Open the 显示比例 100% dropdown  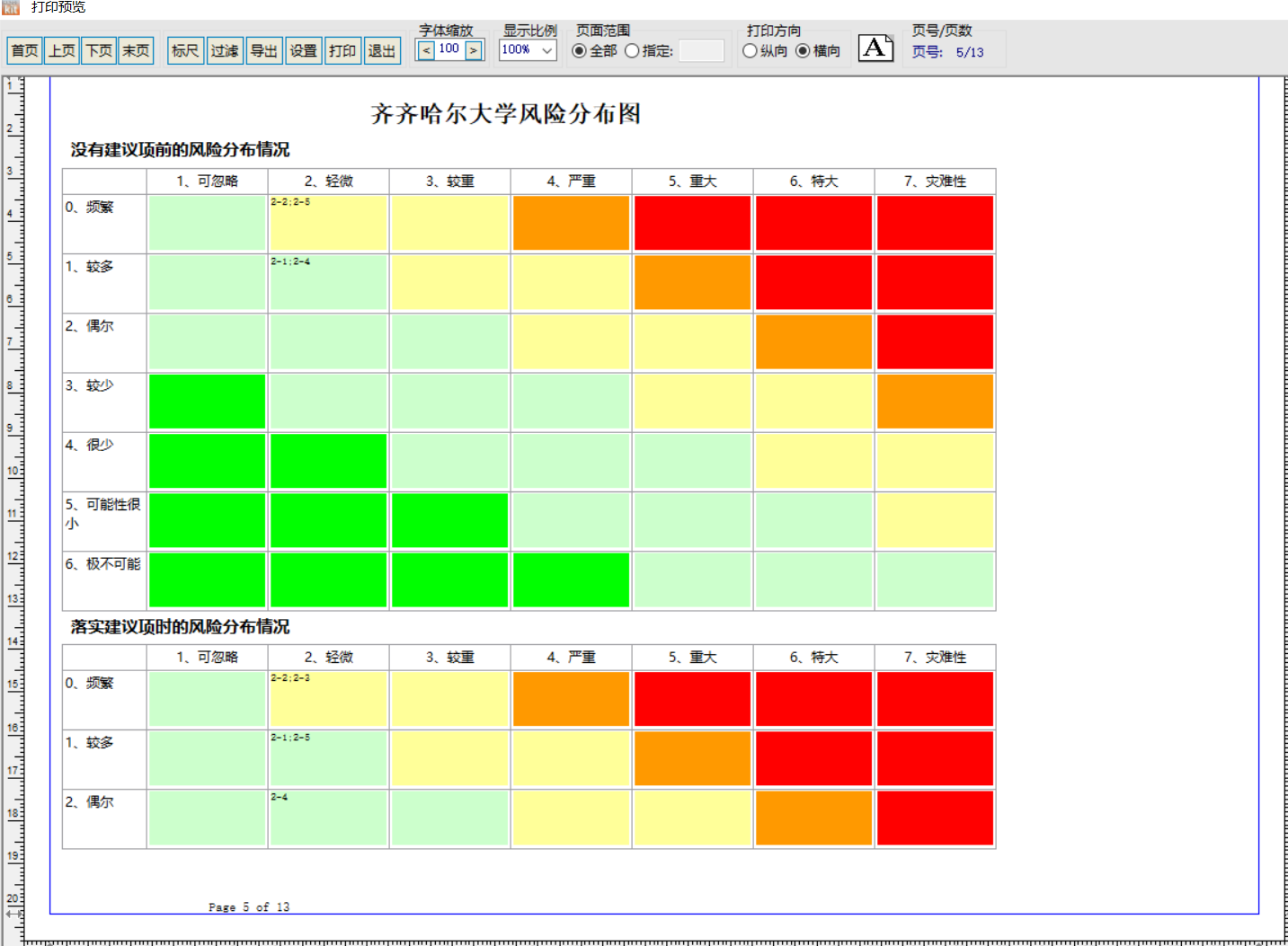528,50
